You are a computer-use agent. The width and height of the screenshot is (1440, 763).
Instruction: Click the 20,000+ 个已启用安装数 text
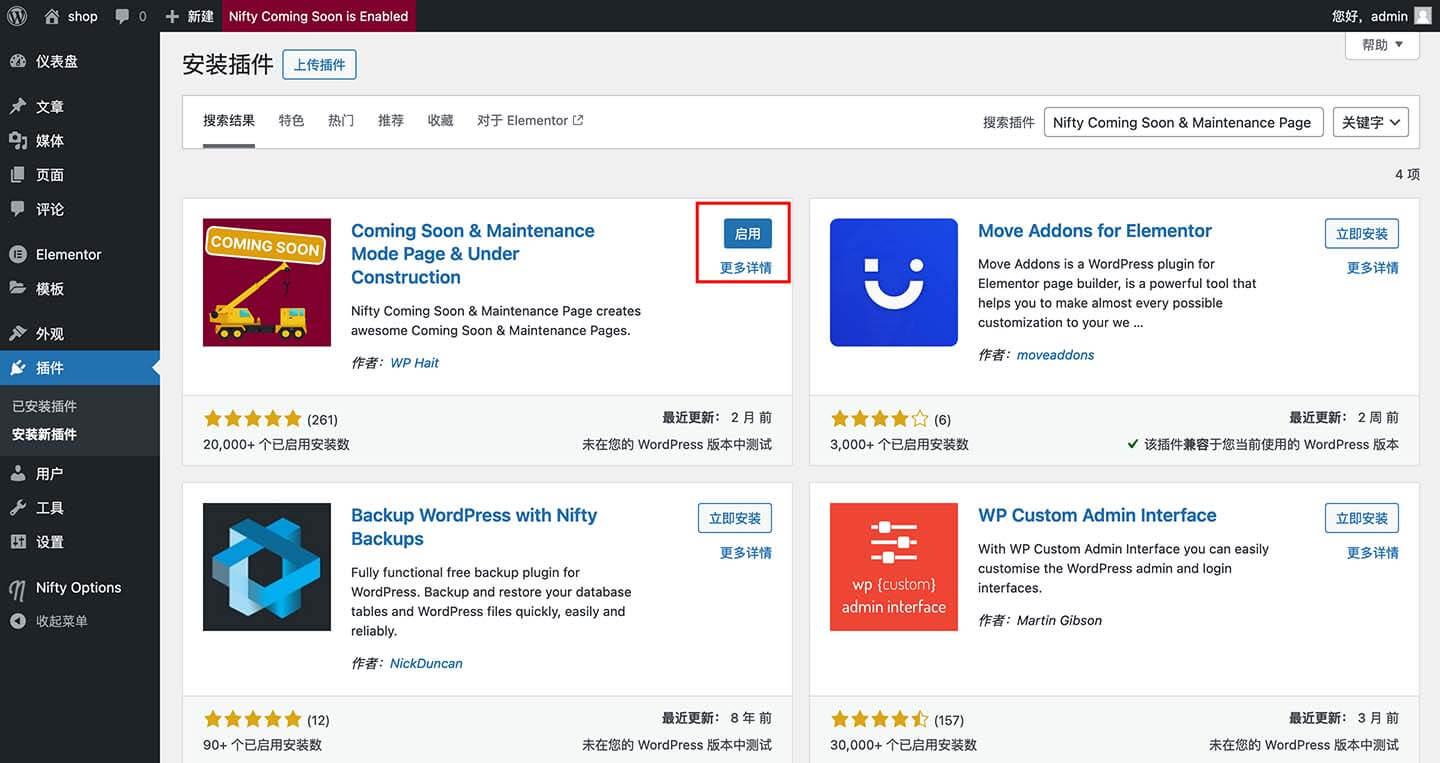tap(276, 444)
